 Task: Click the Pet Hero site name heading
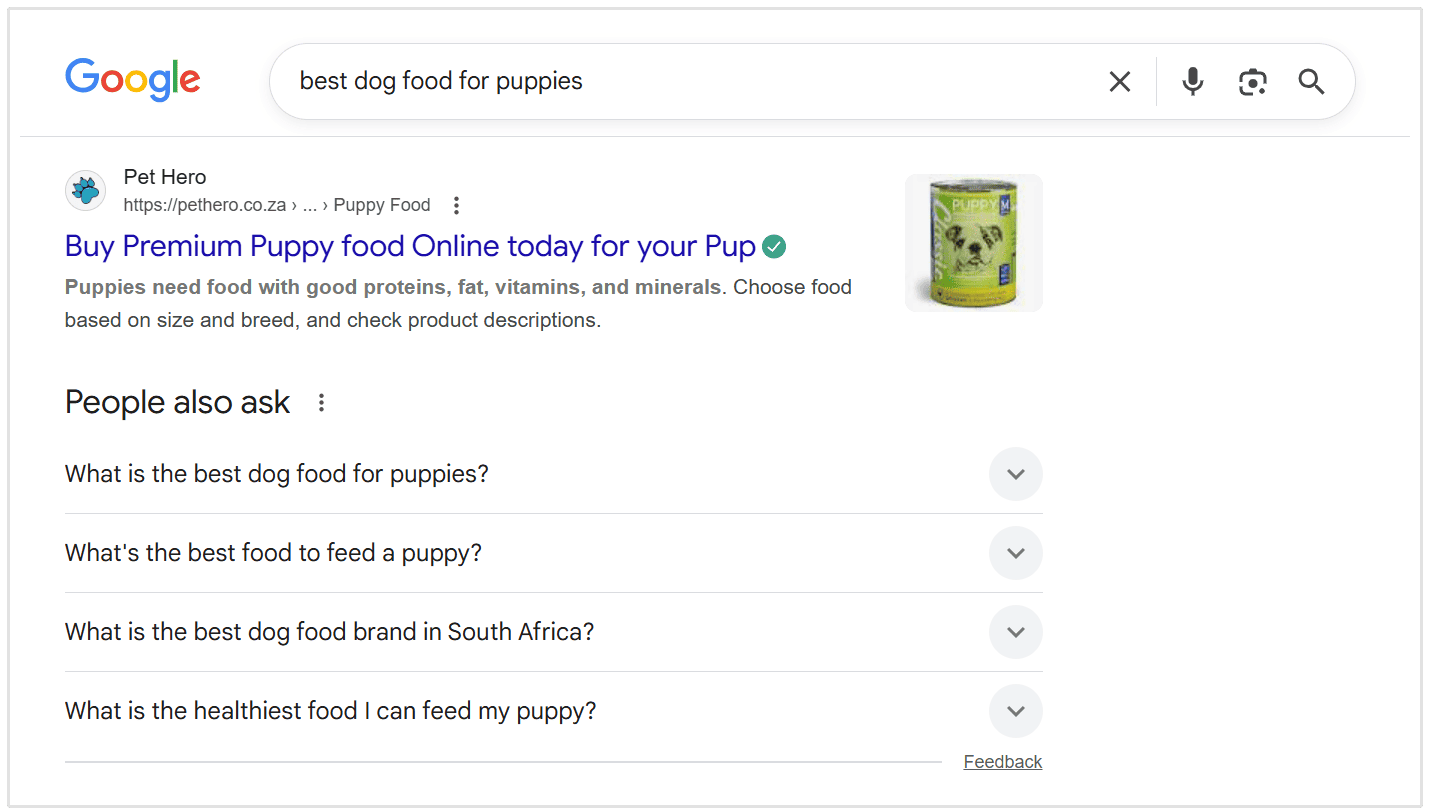164,176
